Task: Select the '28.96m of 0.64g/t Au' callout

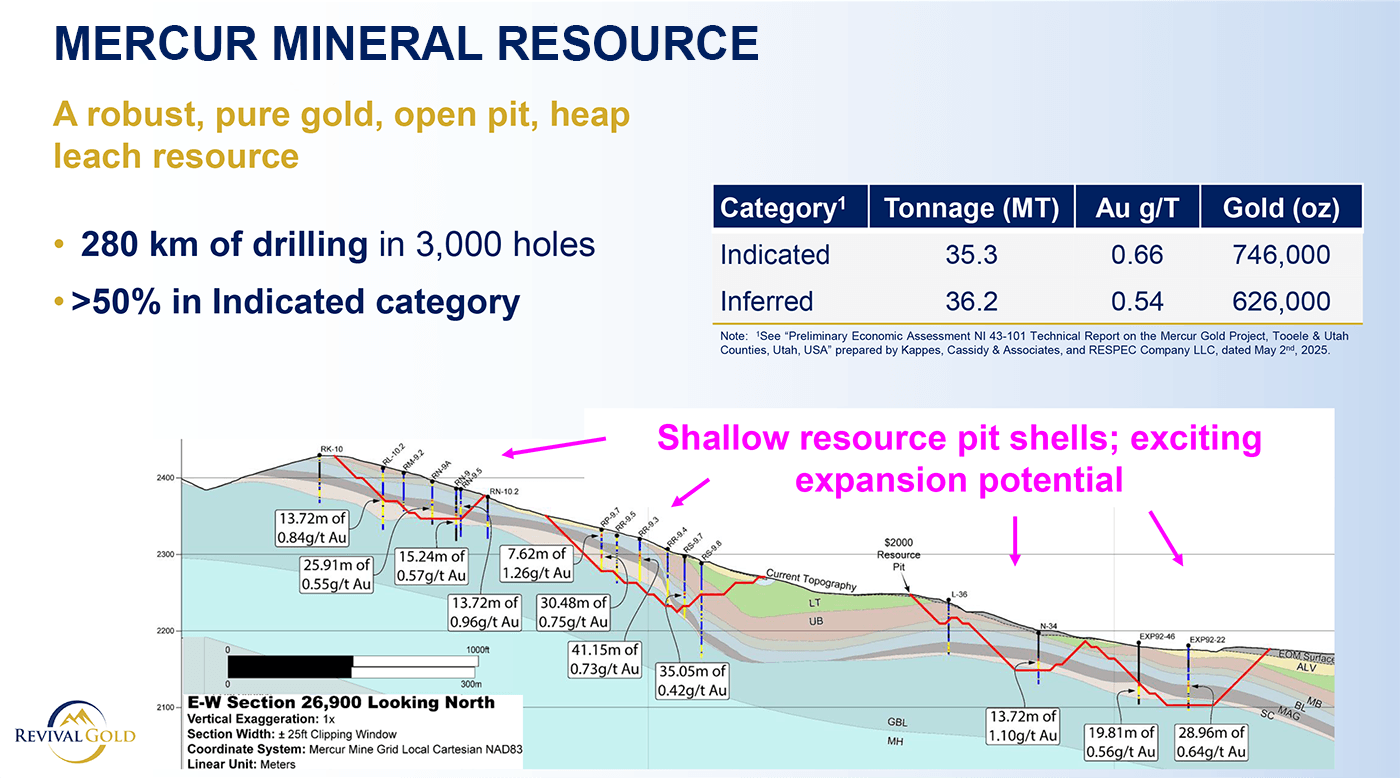Action: point(1209,742)
